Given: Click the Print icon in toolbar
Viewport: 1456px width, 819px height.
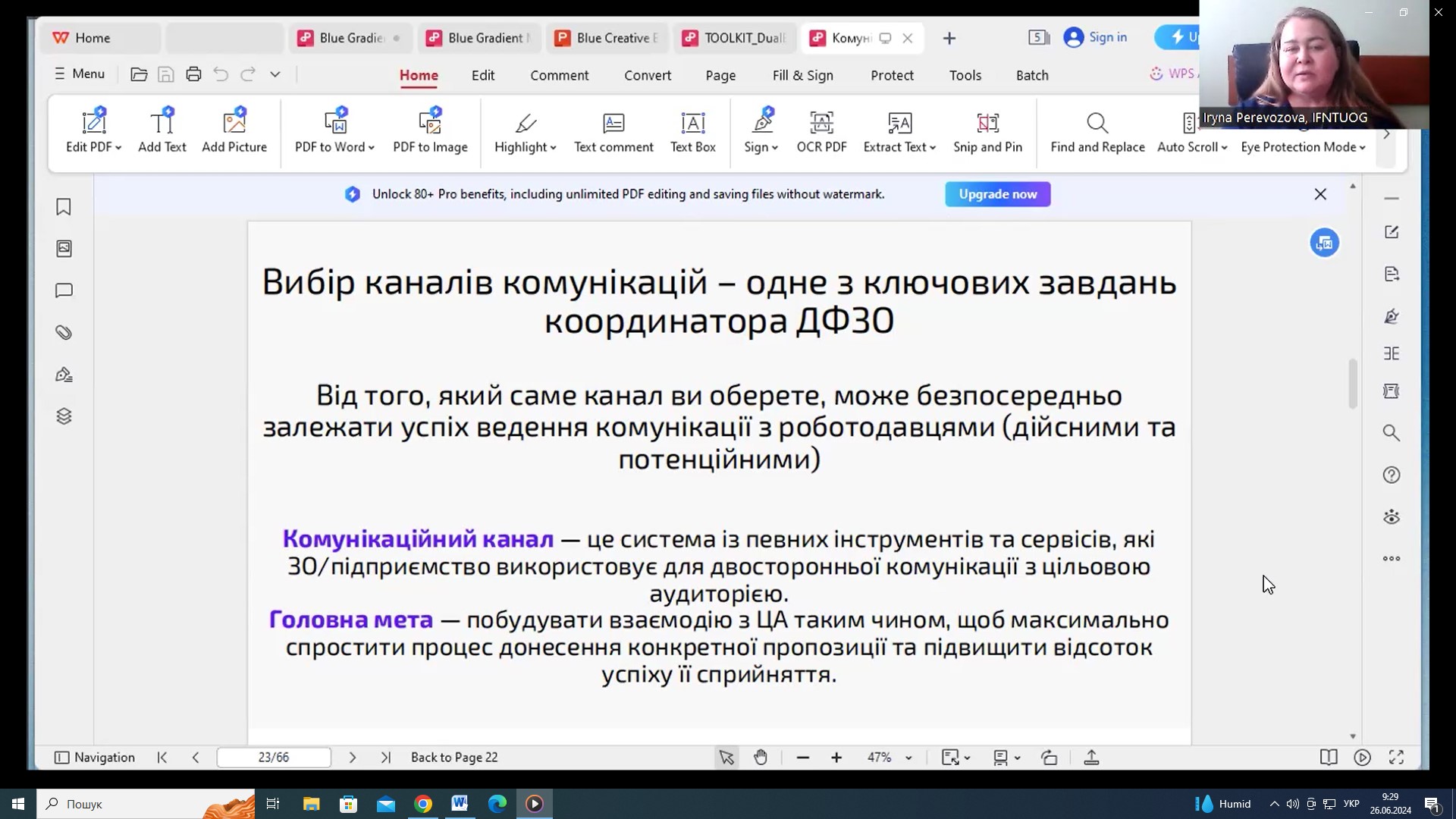Looking at the screenshot, I should (x=193, y=74).
